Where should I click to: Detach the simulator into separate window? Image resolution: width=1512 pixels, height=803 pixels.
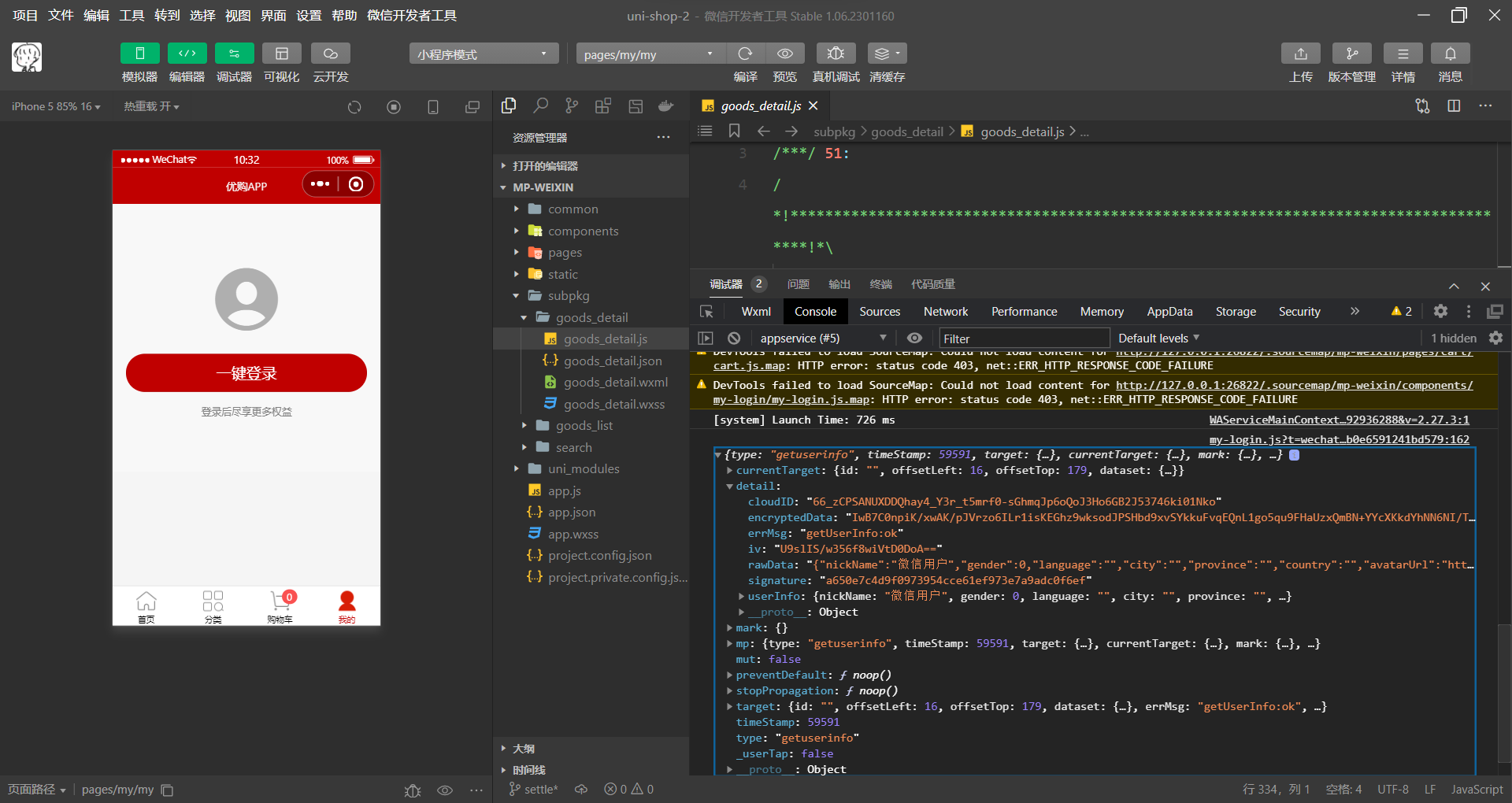[x=472, y=107]
